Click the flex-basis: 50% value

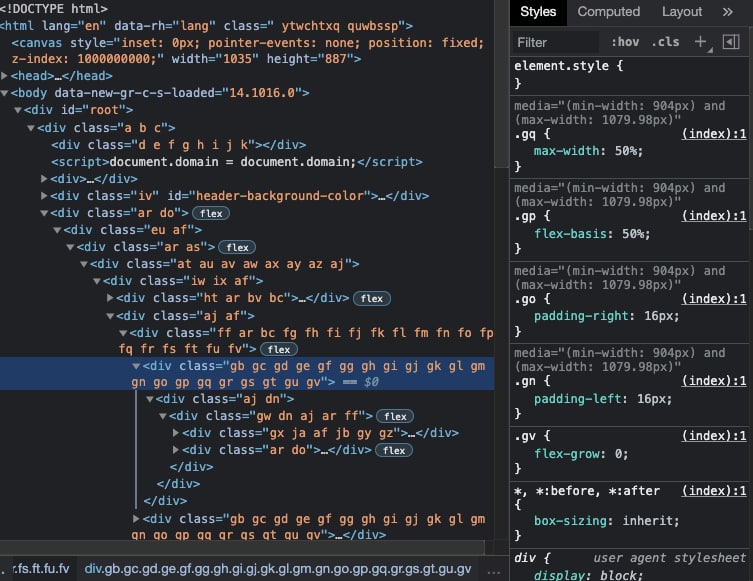coord(633,234)
